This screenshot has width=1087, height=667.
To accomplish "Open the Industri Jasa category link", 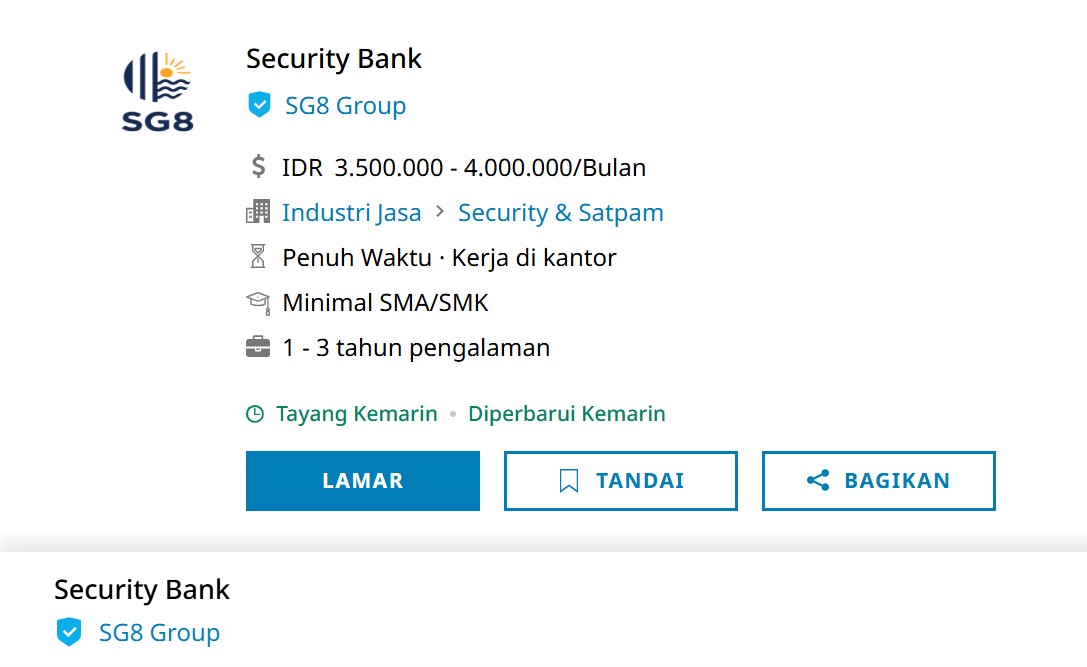I will coord(351,212).
